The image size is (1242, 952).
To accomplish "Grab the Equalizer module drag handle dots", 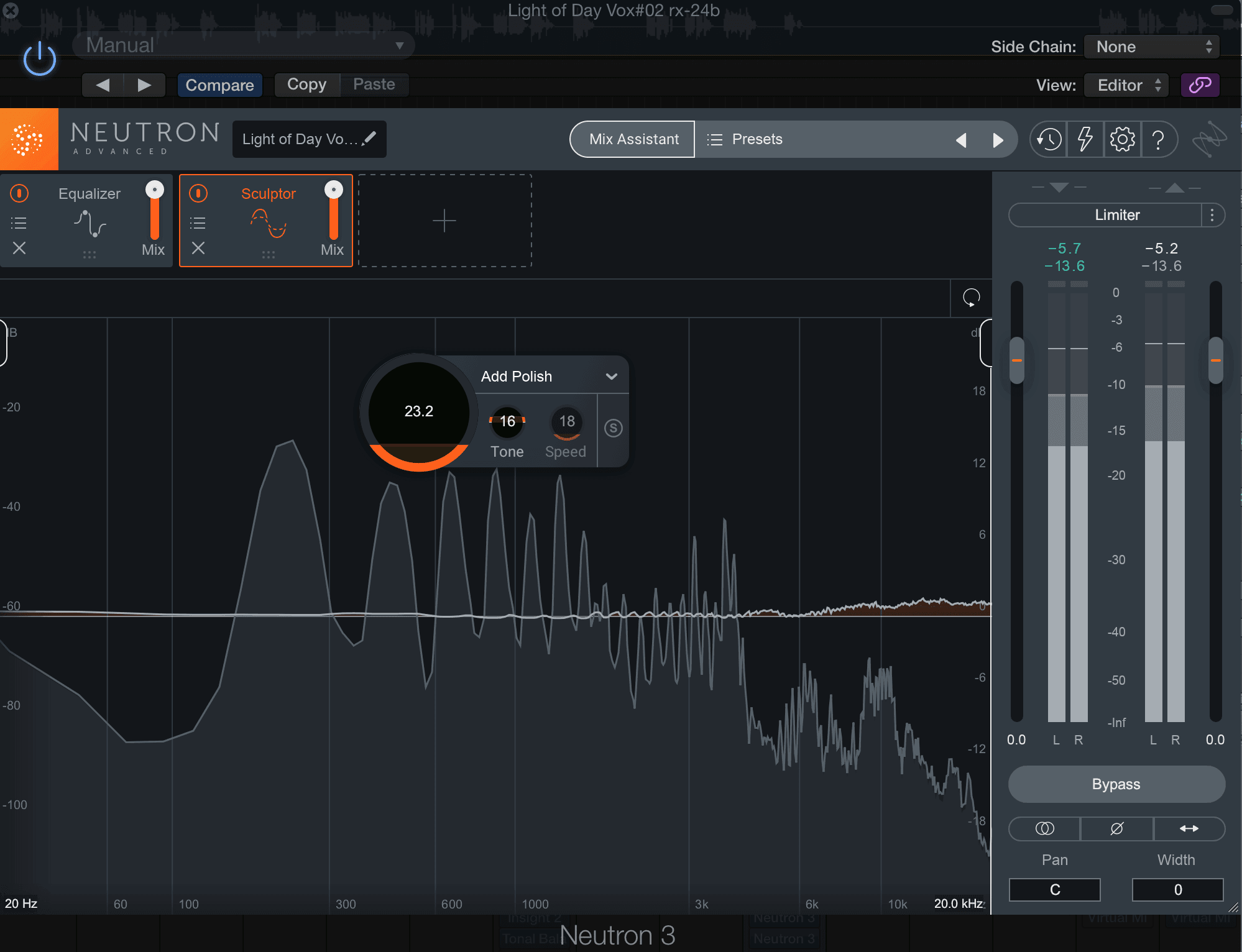I will point(89,255).
